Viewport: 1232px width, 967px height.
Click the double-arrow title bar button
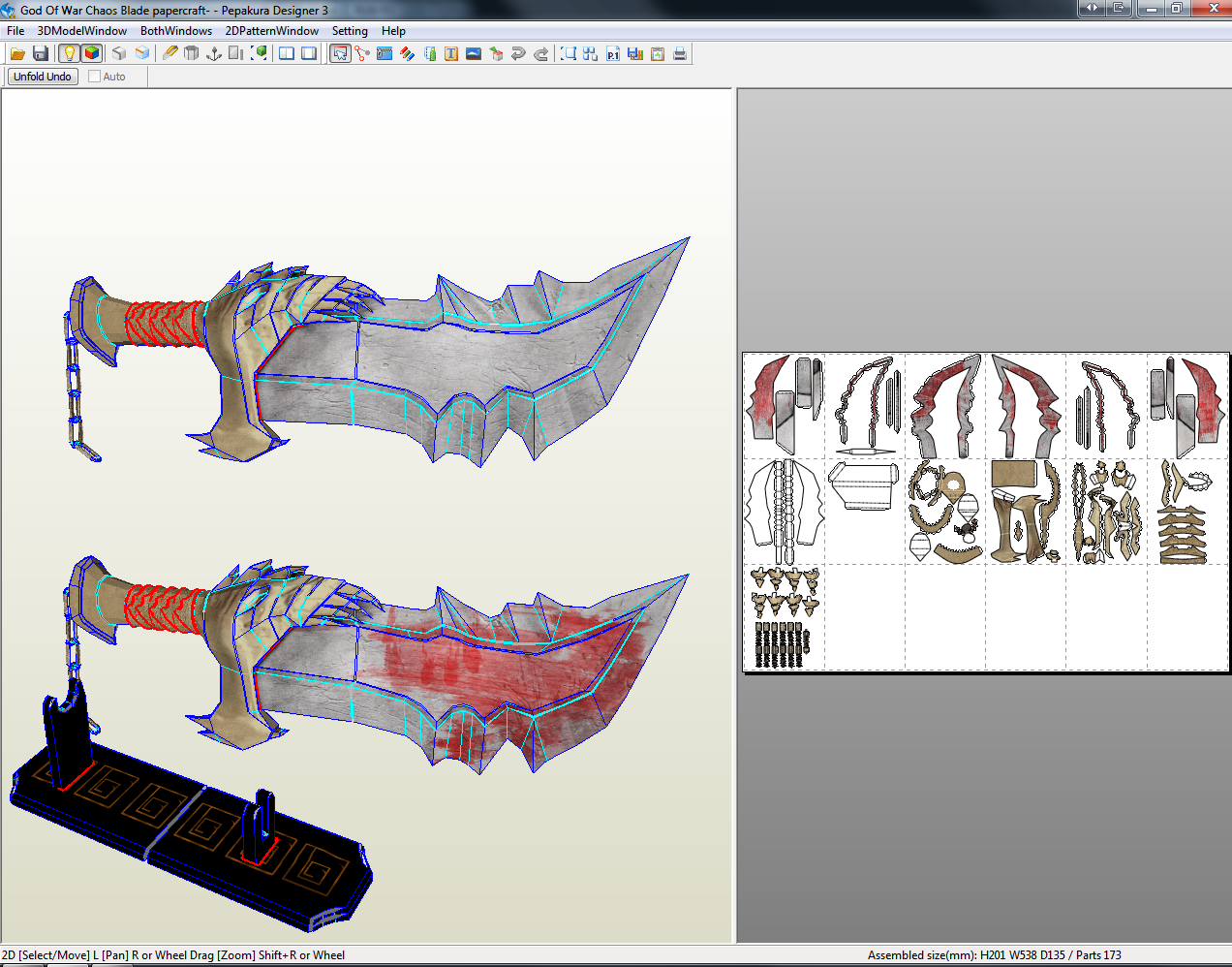tap(1092, 8)
